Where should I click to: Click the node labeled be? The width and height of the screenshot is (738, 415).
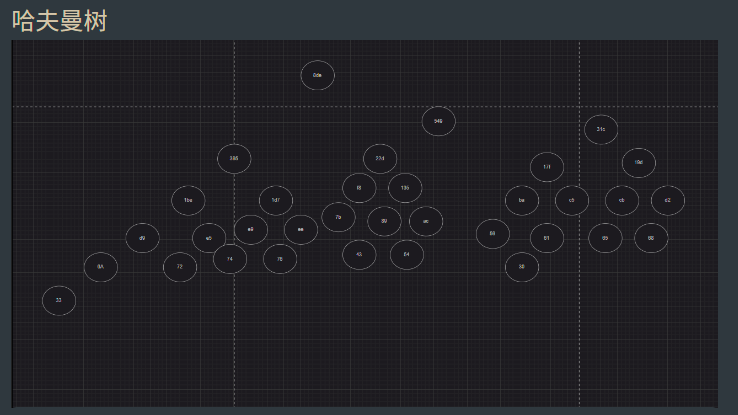click(522, 200)
